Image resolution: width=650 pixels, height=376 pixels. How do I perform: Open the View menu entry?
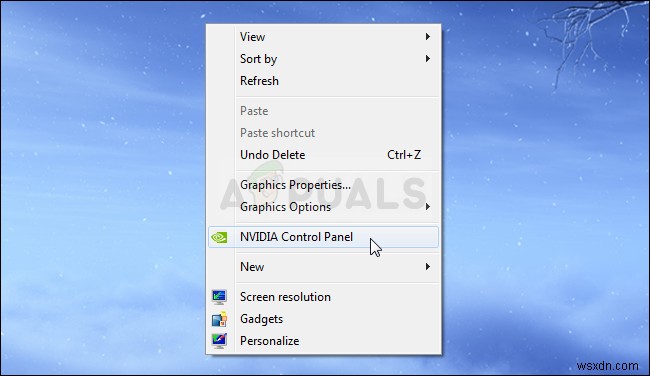click(x=323, y=37)
